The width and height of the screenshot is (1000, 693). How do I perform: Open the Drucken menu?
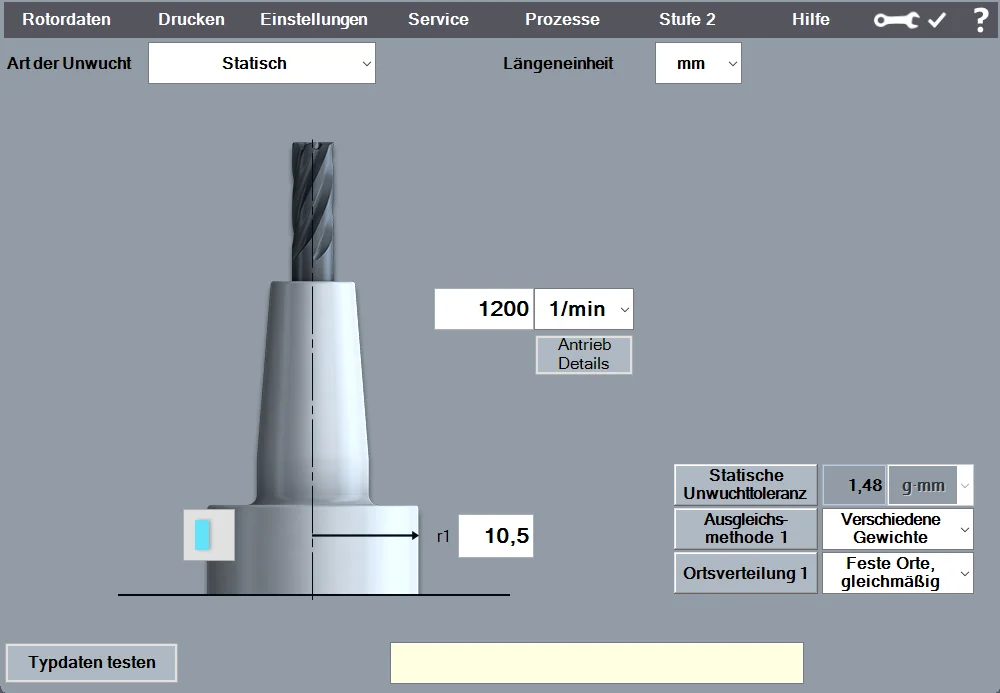(x=191, y=20)
